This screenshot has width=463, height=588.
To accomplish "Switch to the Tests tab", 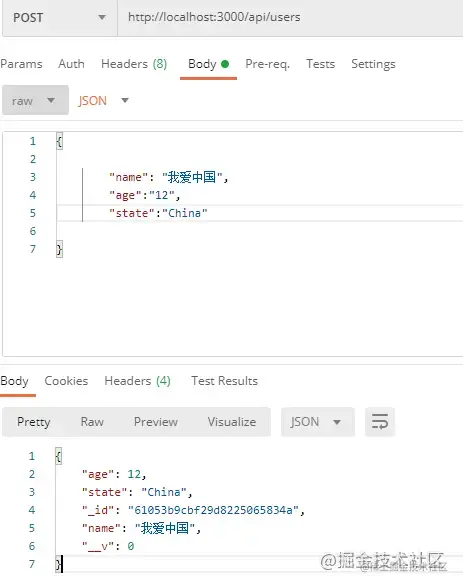I will pos(320,64).
